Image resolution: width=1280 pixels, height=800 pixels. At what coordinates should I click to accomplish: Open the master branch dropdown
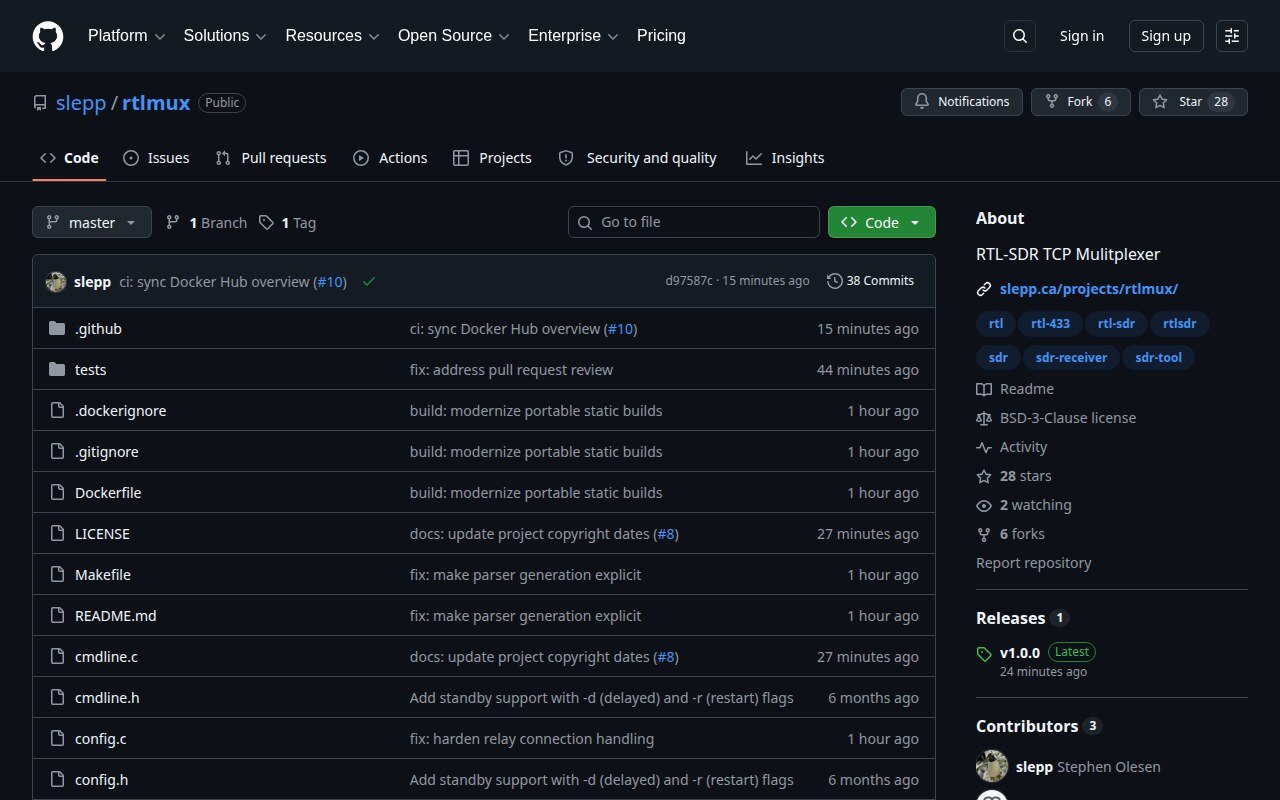click(92, 222)
